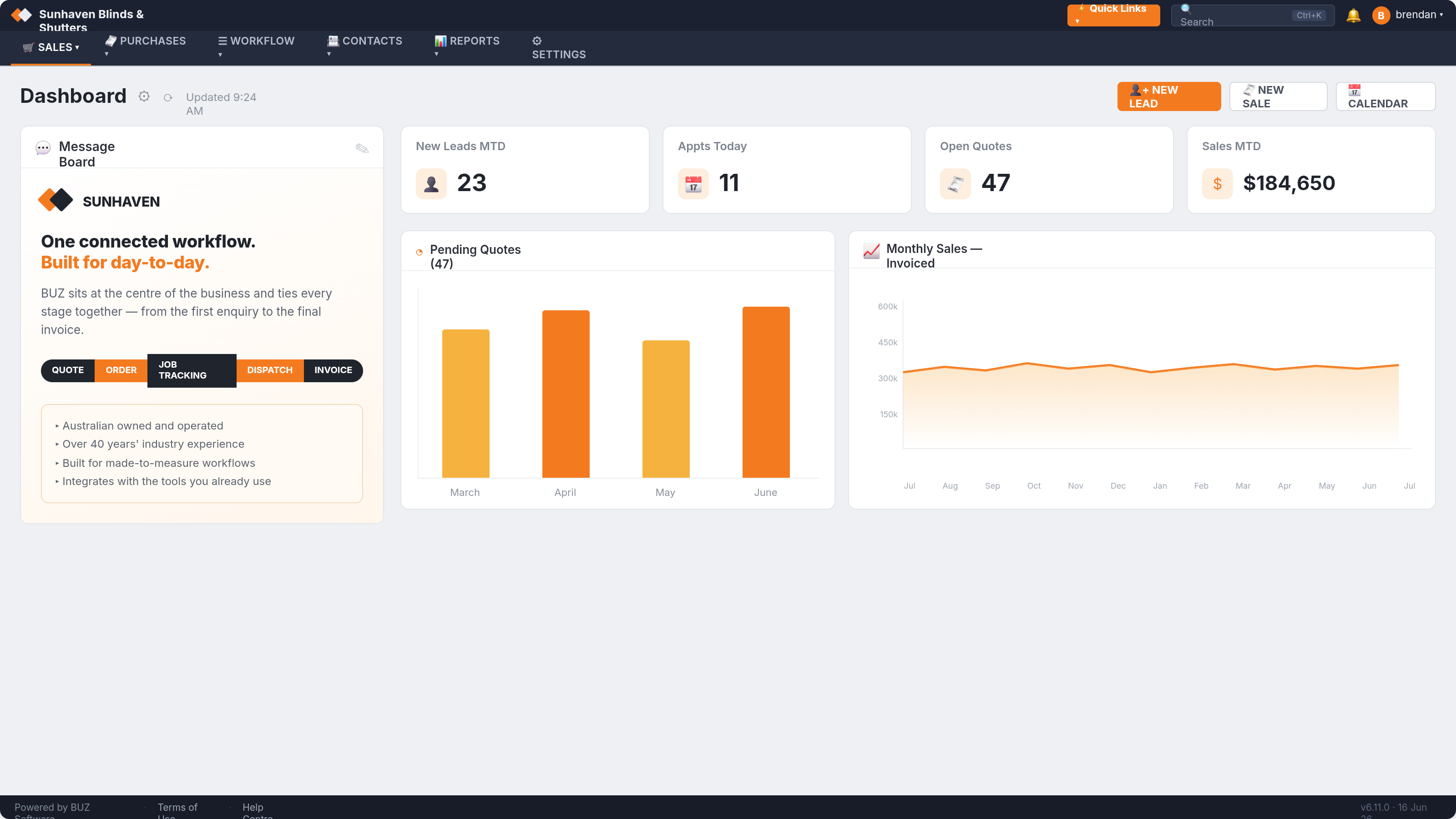The image size is (1456, 819).
Task: Click the May bar in Pending Quotes
Action: click(666, 409)
